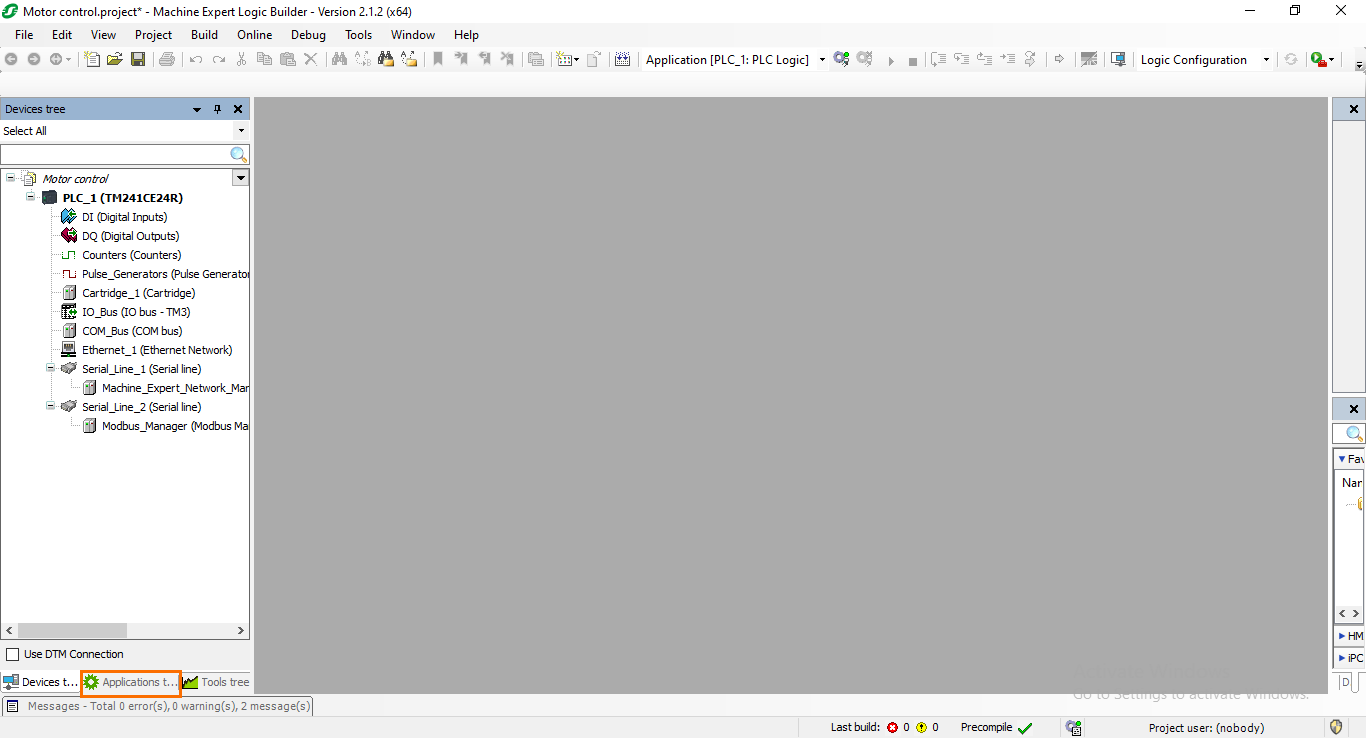Open the Select All filter control

coord(240,130)
